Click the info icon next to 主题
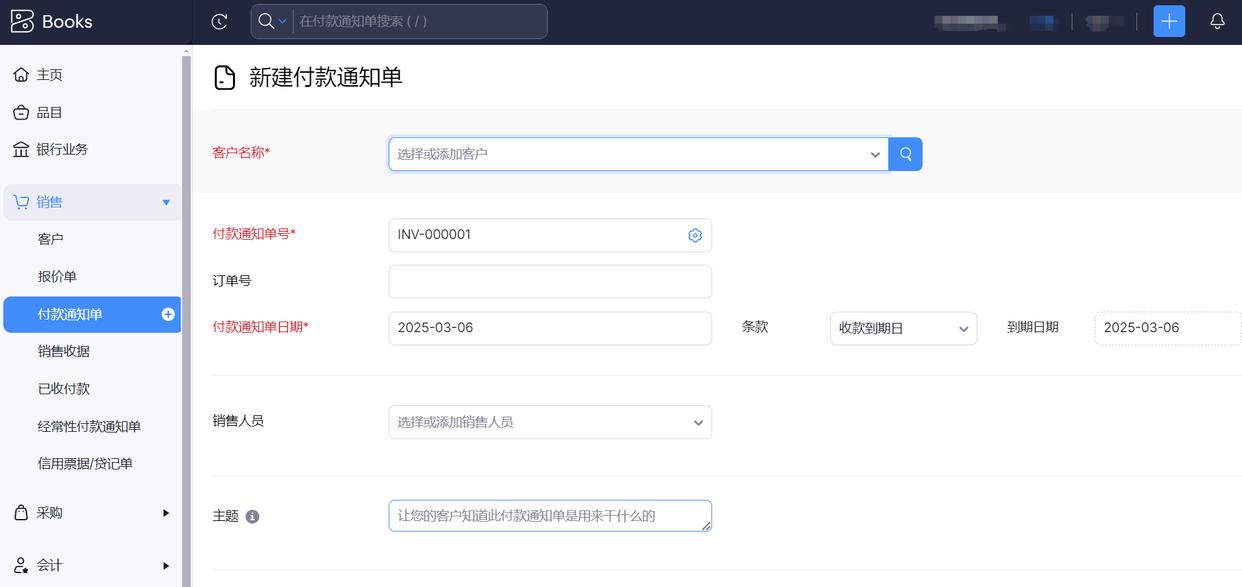This screenshot has width=1242, height=587. [252, 517]
